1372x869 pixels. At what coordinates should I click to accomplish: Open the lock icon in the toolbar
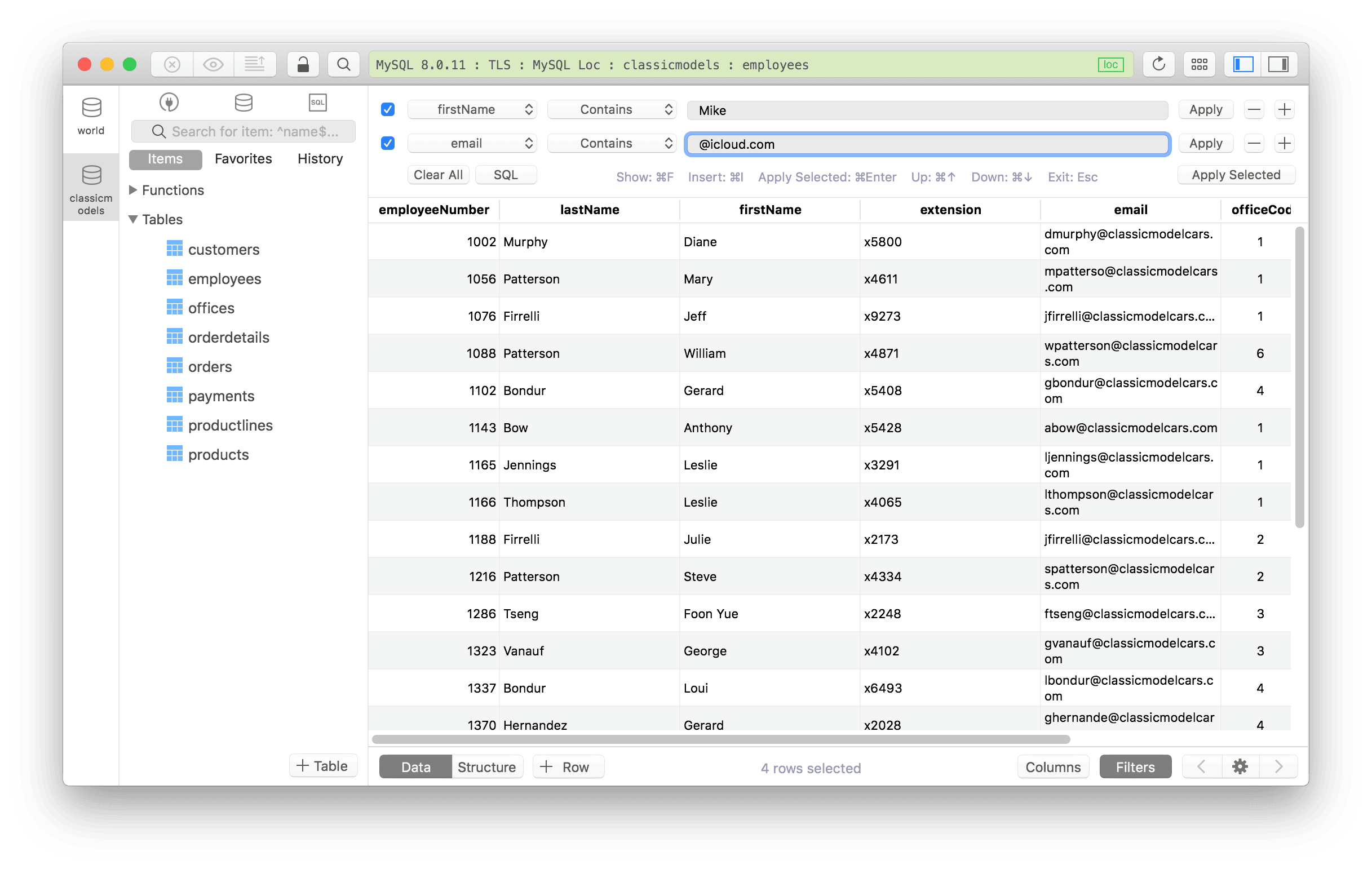303,64
